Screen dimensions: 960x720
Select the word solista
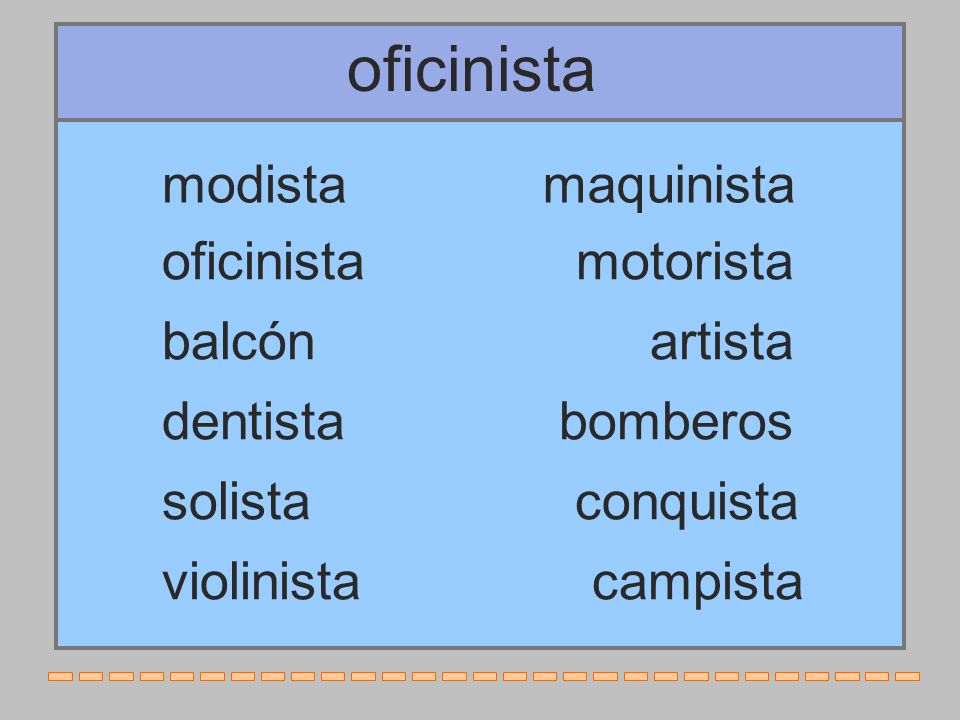pyautogui.click(x=236, y=501)
